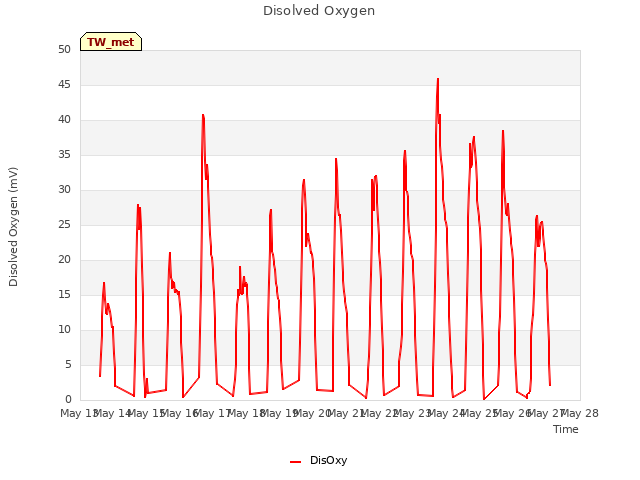Click the May 16 peak near 41 mV

(x=203, y=115)
